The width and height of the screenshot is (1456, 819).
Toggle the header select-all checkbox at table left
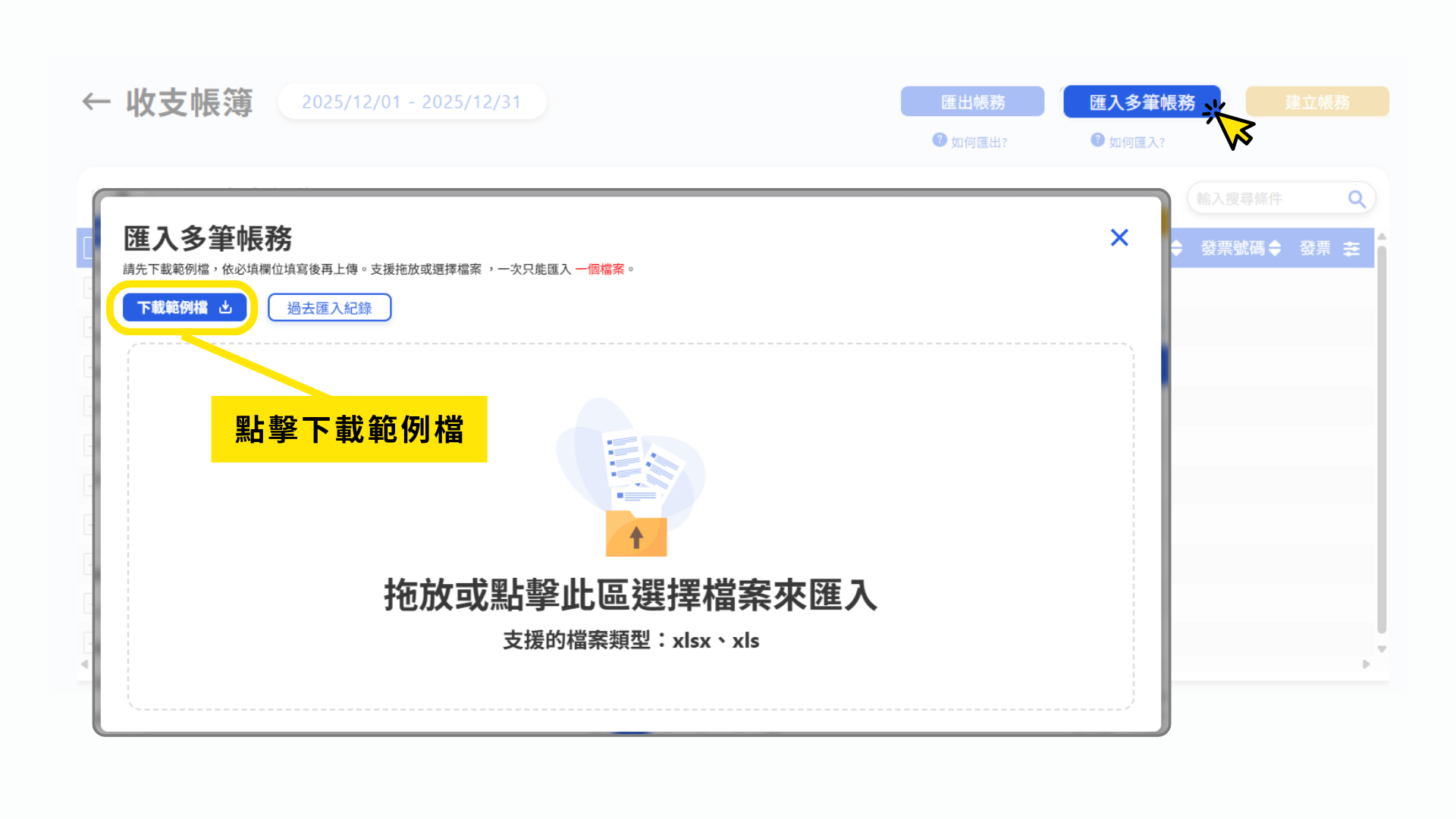point(87,248)
